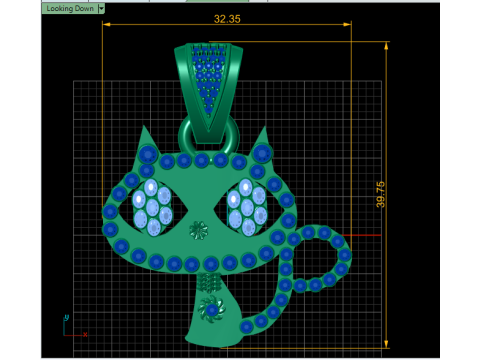The width and height of the screenshot is (480, 360).
Task: Select the pinwheel flower ornament on cat body
Action: click(x=212, y=311)
